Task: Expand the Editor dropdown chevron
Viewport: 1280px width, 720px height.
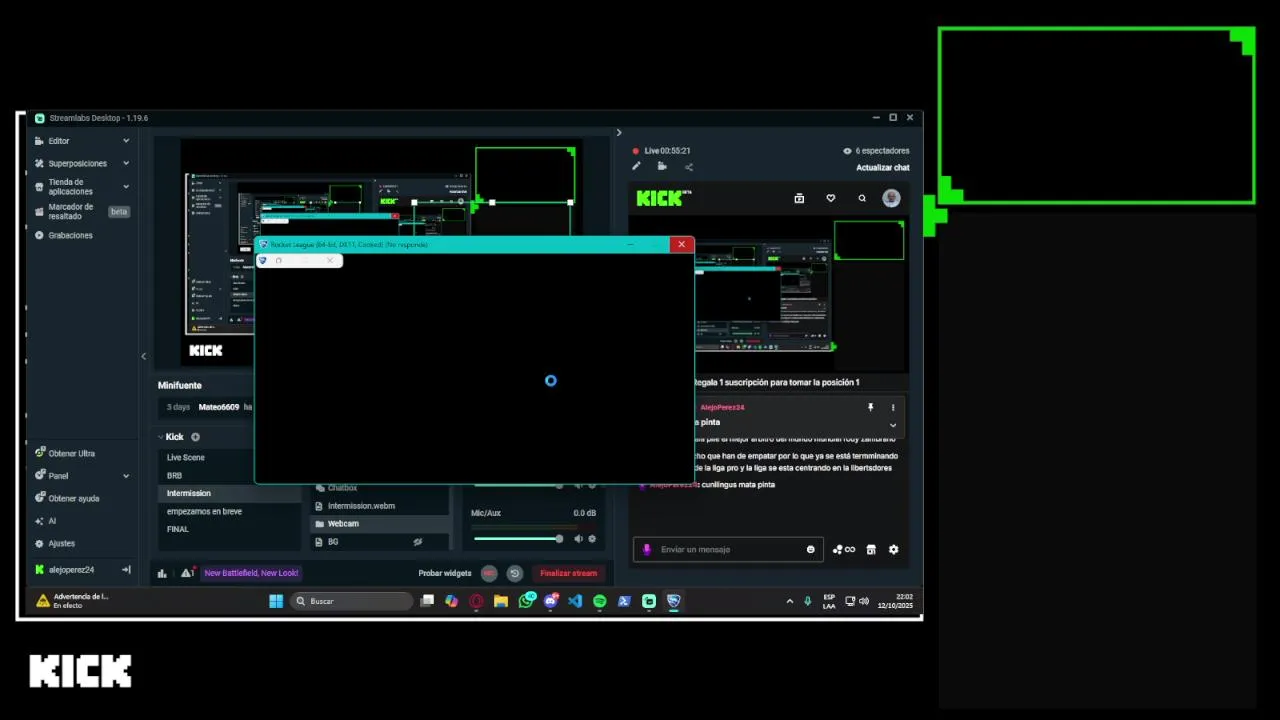Action: pyautogui.click(x=126, y=141)
